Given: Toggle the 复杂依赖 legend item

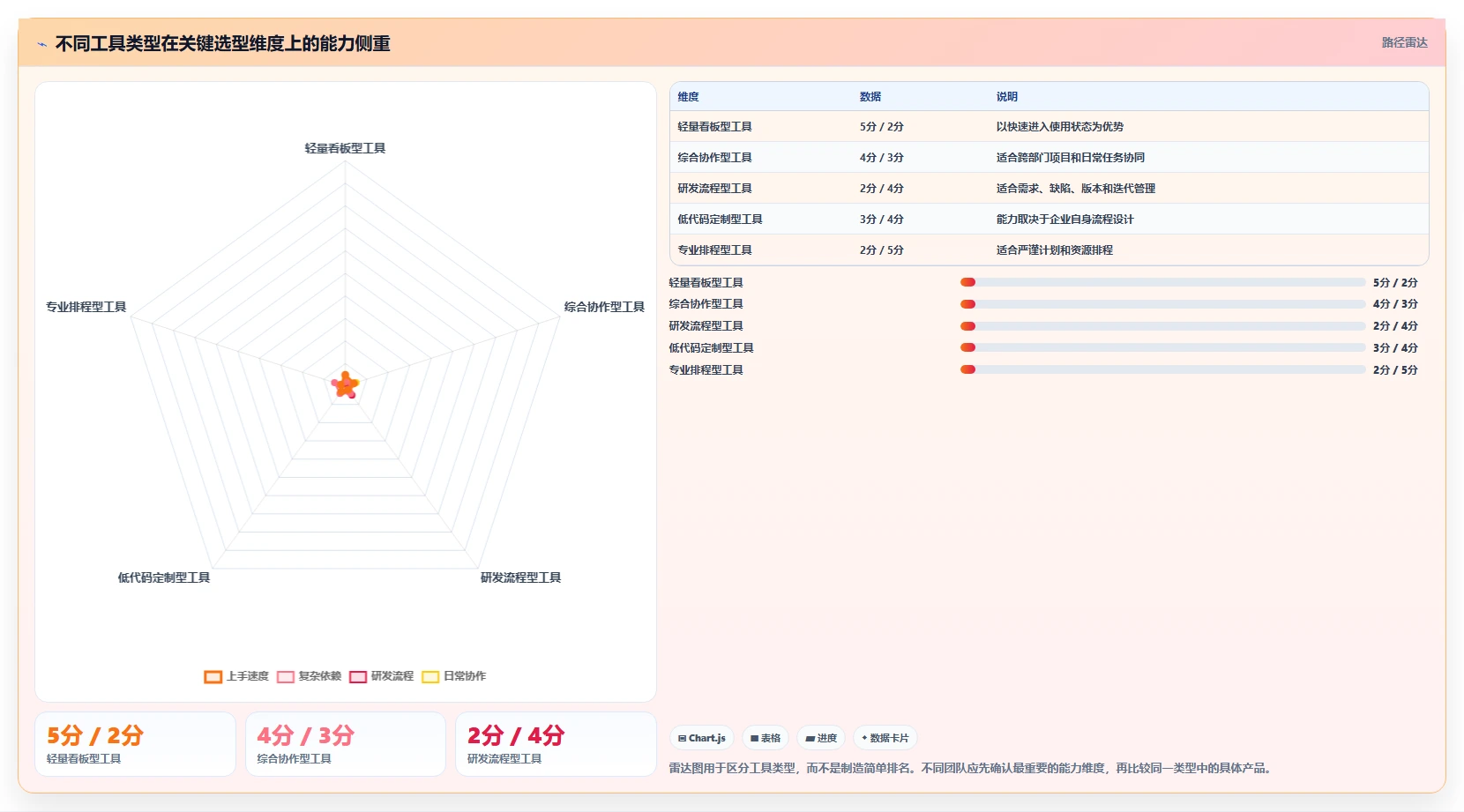Looking at the screenshot, I should coord(309,676).
